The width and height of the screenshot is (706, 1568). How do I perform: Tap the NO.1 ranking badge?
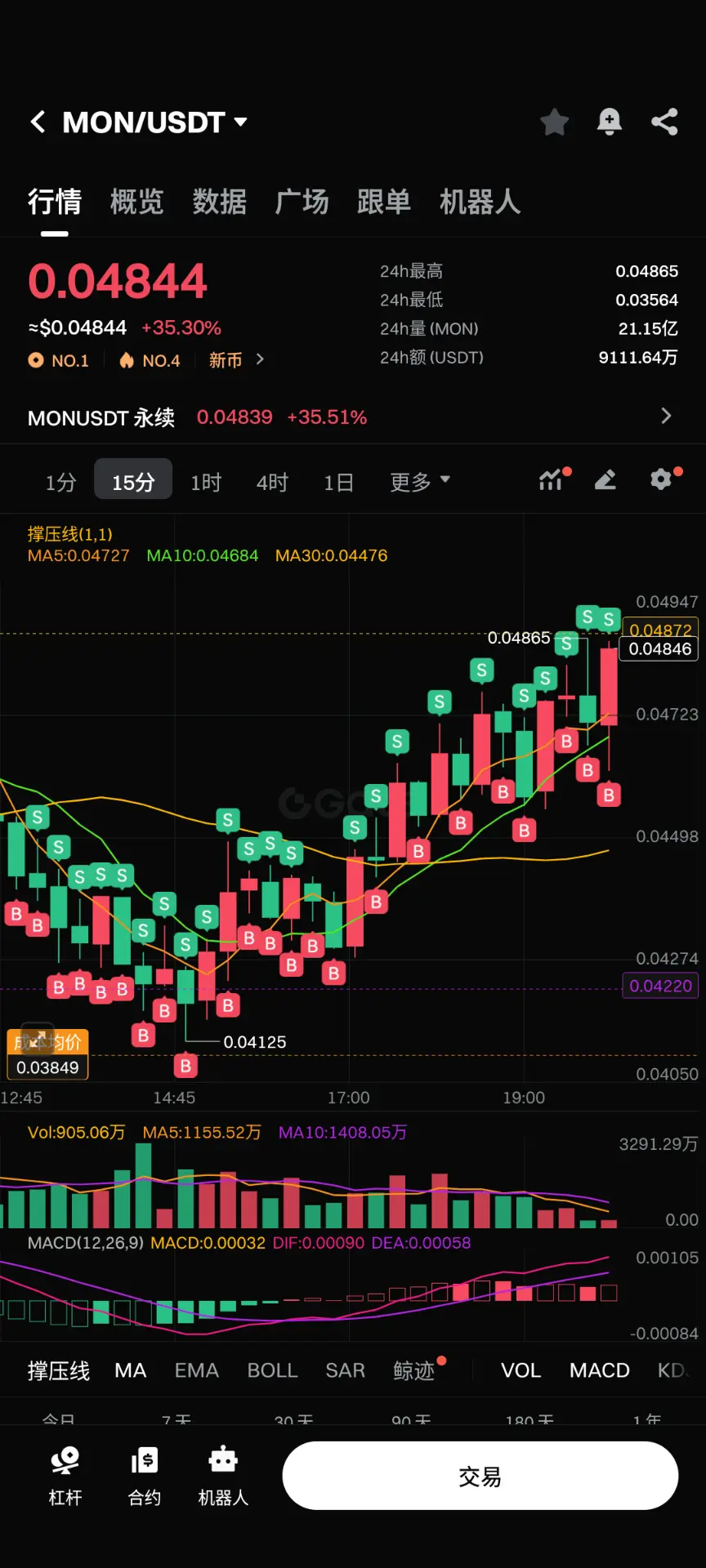(59, 360)
